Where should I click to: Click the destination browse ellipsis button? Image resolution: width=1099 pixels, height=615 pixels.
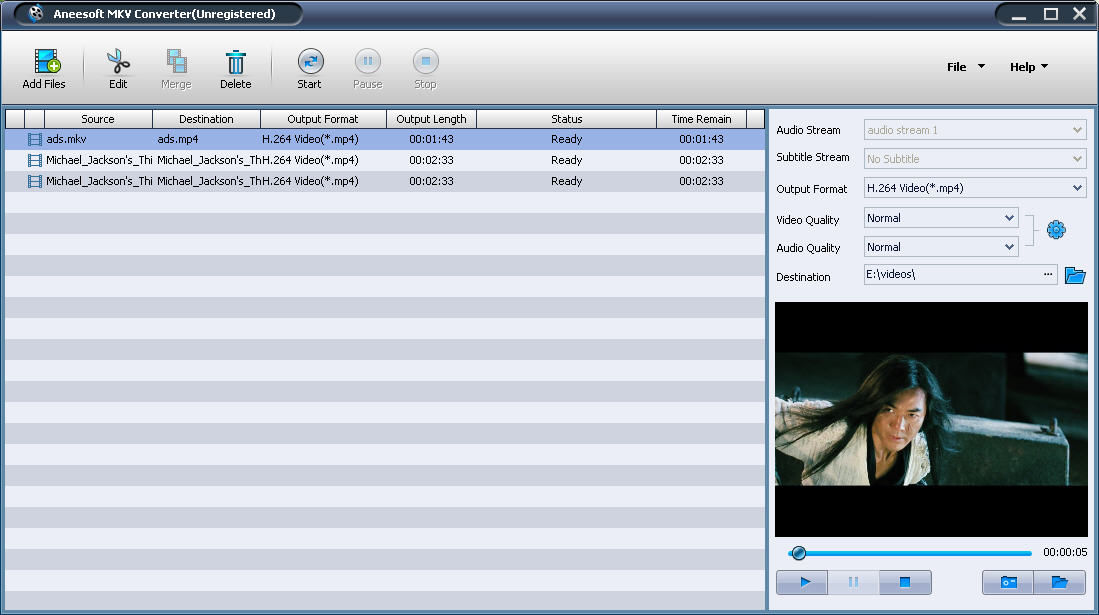click(x=1048, y=274)
